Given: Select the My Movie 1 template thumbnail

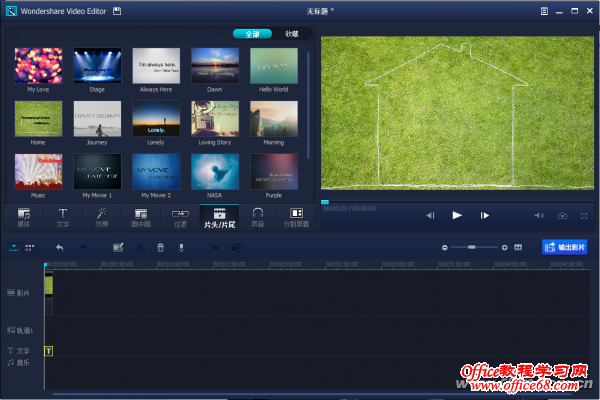Looking at the screenshot, I should (97, 171).
